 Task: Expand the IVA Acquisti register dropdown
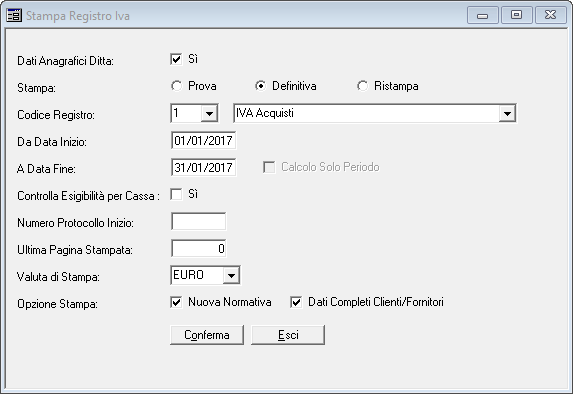[507, 113]
